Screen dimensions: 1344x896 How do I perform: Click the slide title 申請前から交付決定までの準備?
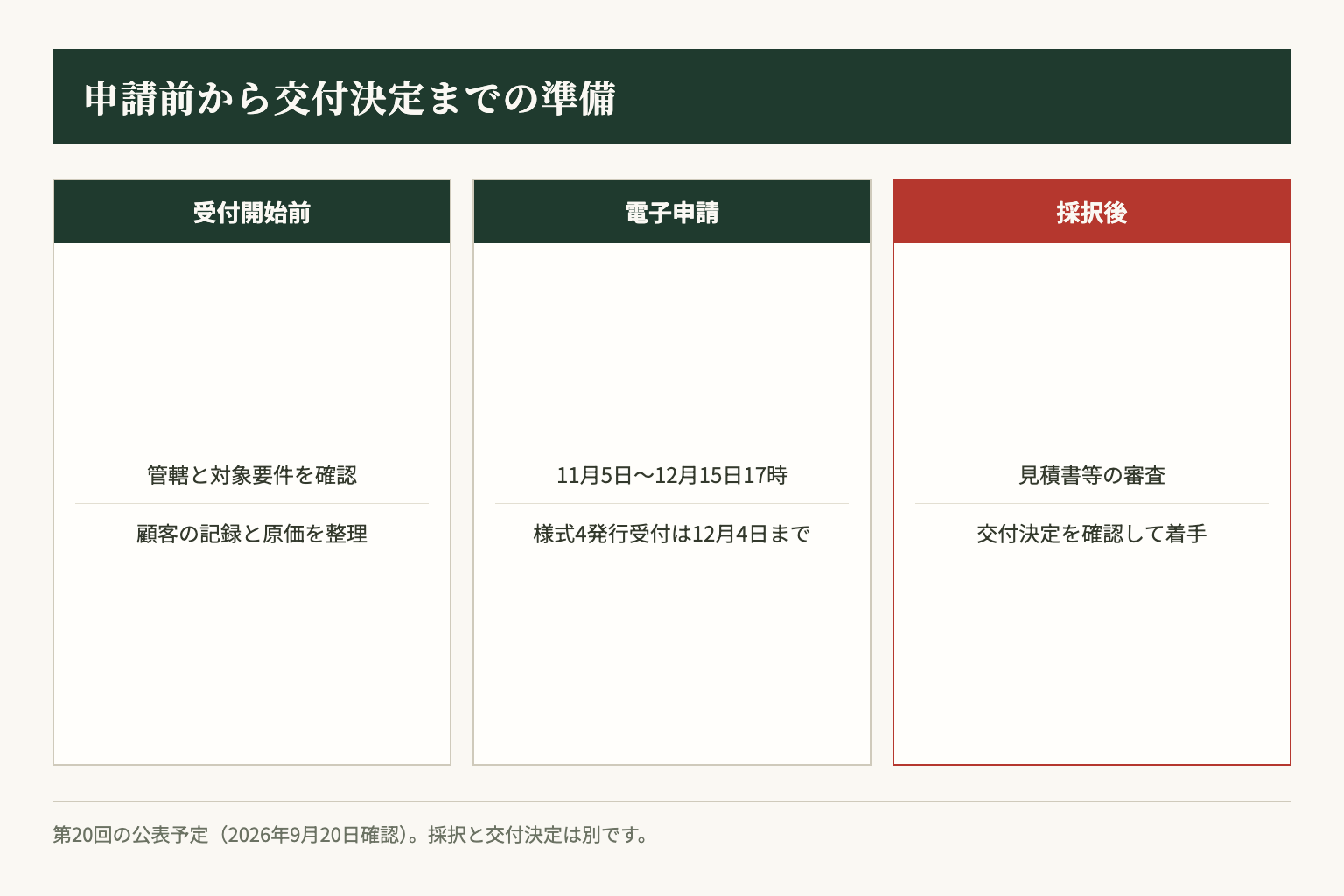(350, 97)
